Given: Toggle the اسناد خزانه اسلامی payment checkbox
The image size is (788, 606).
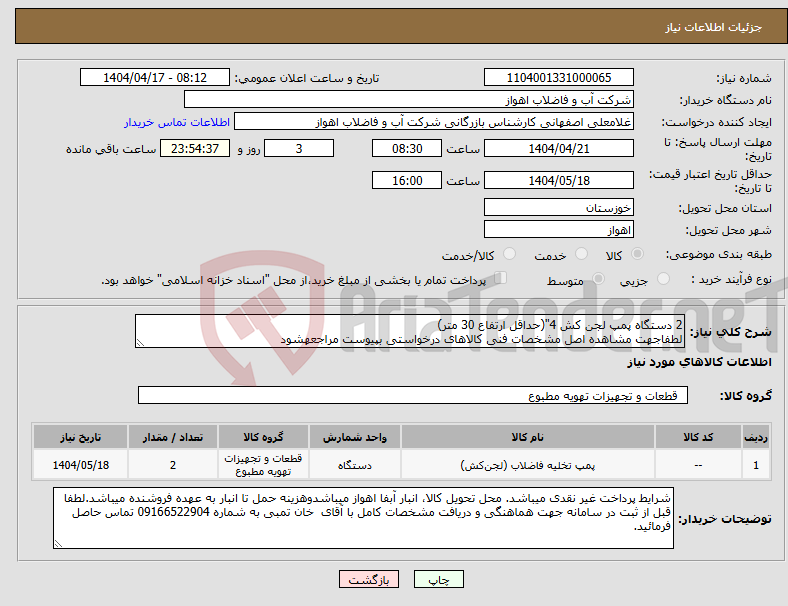Looking at the screenshot, I should (x=501, y=278).
